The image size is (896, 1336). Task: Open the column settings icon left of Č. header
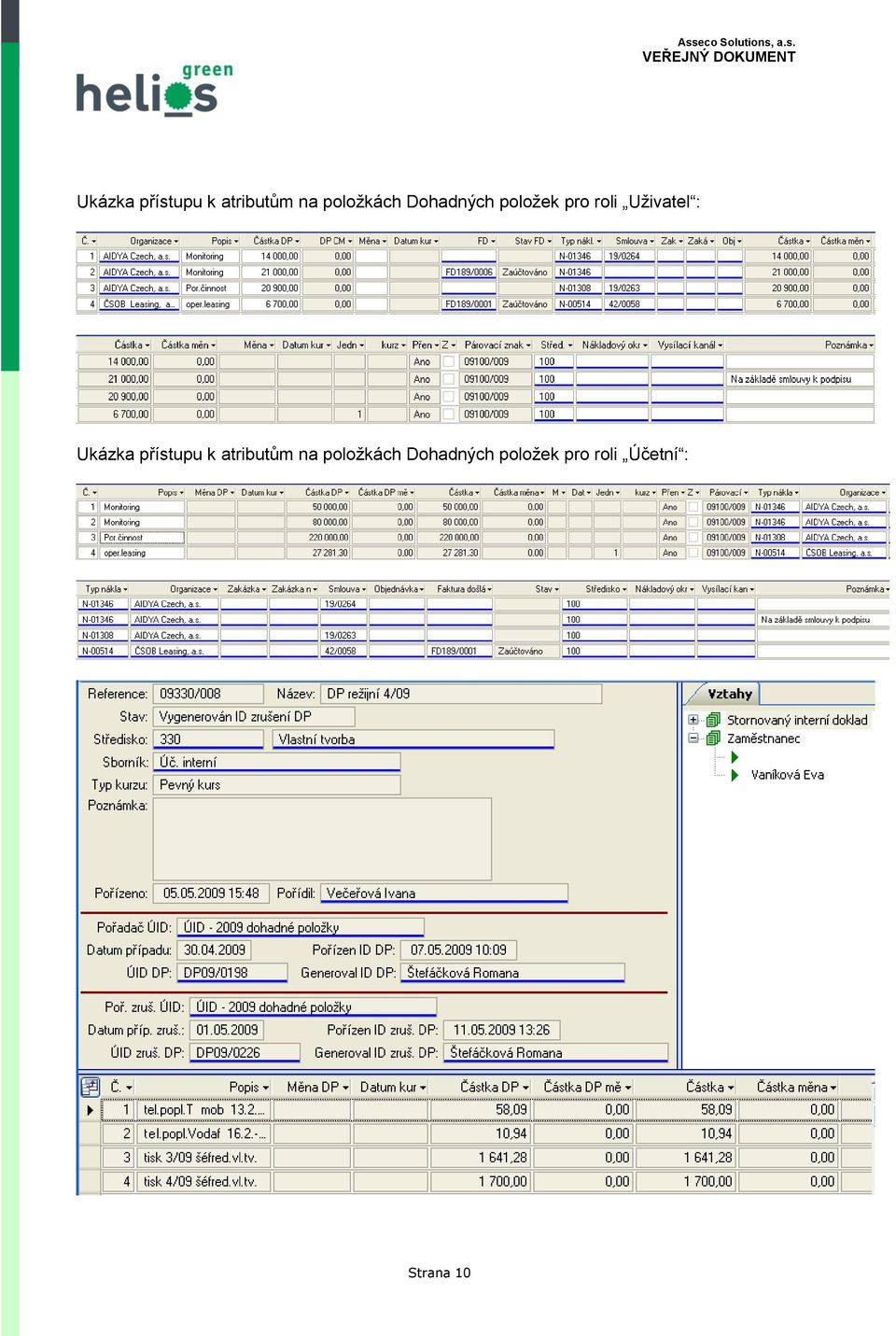(91, 1087)
